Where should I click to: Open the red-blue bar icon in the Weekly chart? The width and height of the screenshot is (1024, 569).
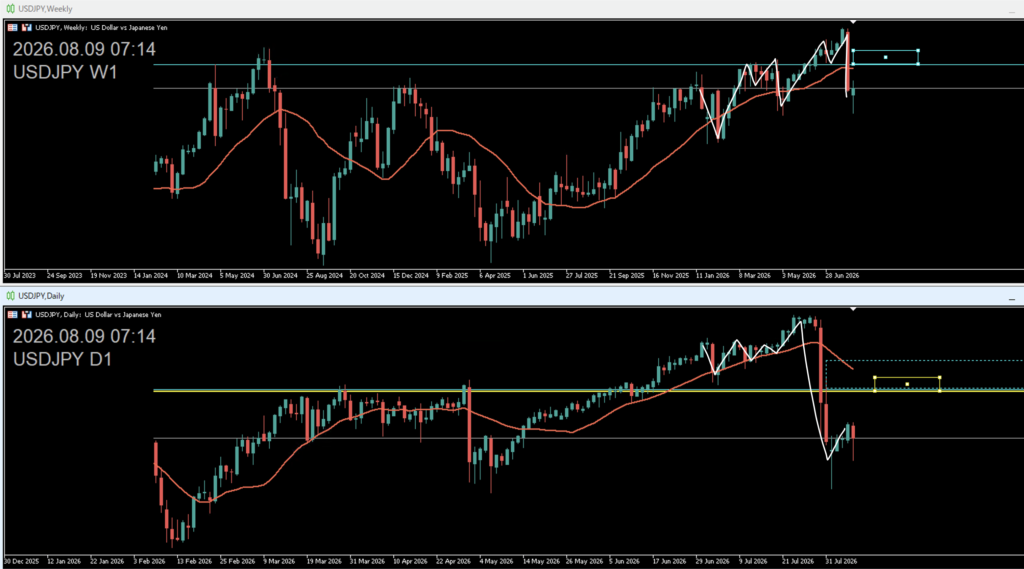point(27,27)
